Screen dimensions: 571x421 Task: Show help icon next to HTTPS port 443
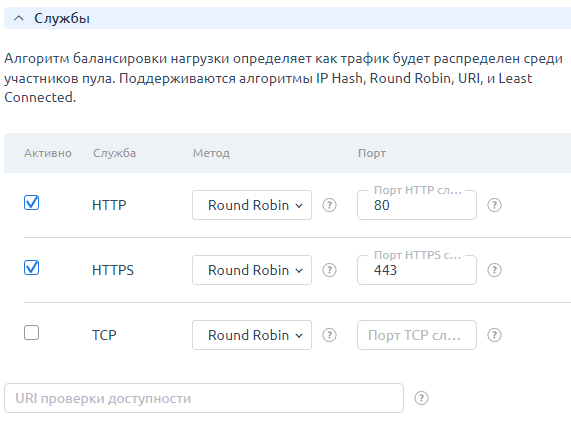pos(494,270)
